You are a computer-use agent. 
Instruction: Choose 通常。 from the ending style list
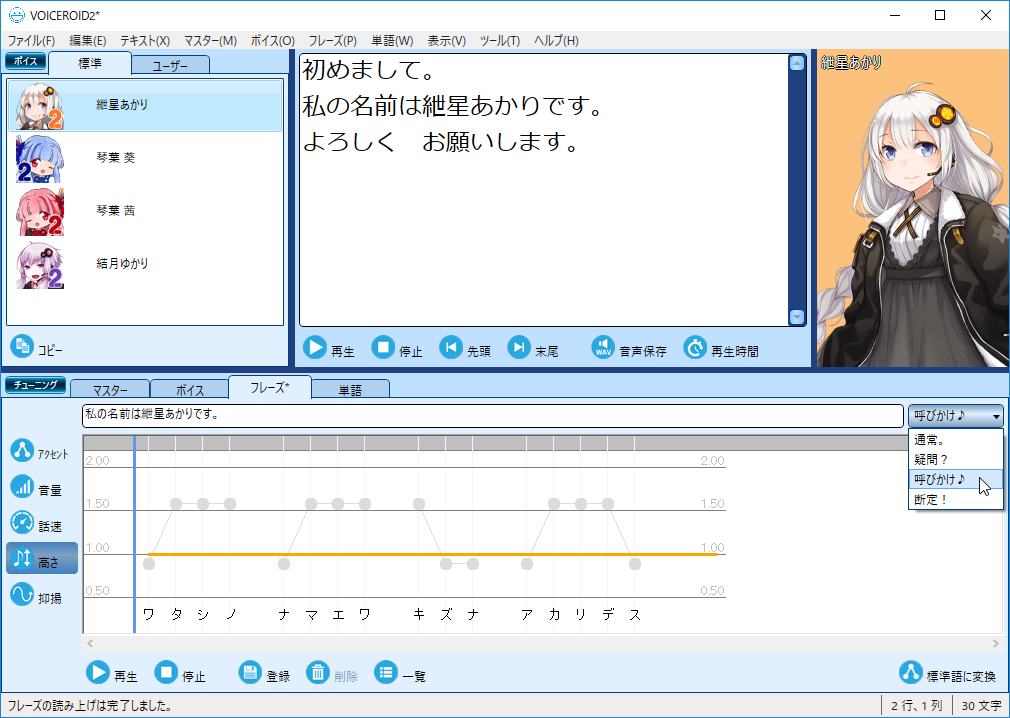coord(956,440)
